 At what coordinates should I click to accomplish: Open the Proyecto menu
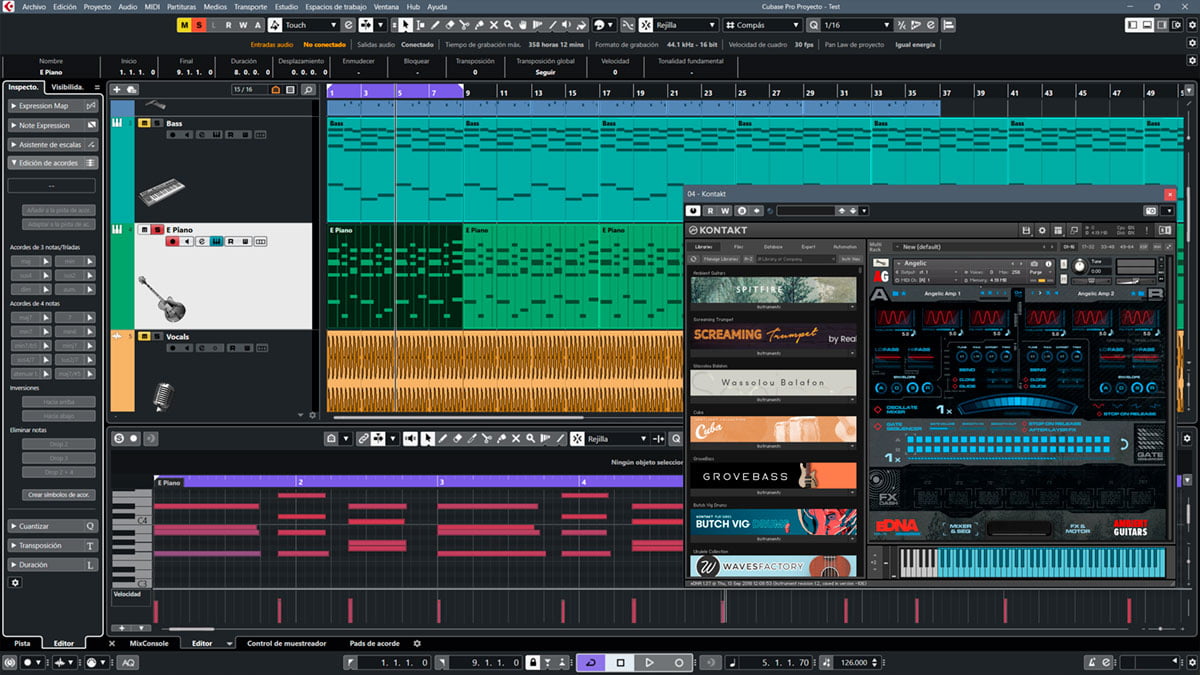pos(97,6)
